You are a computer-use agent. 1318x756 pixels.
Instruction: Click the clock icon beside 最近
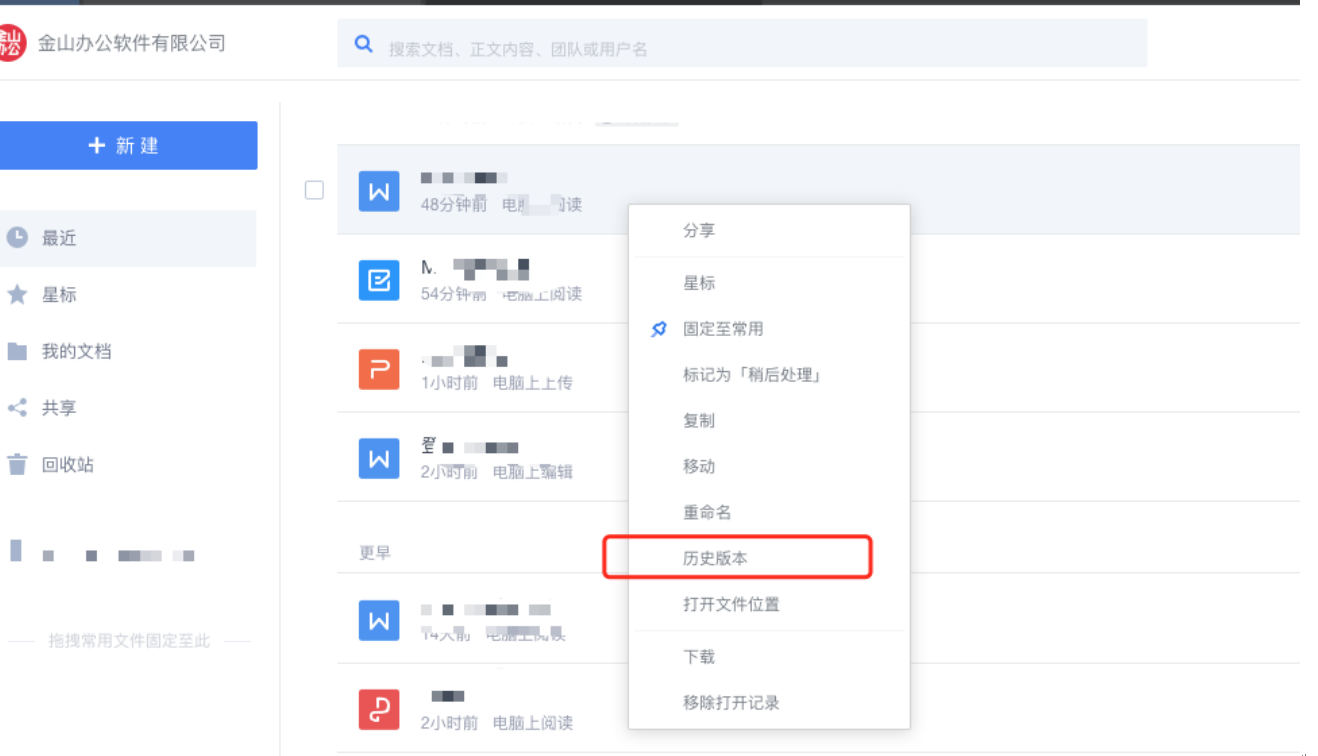(17, 237)
